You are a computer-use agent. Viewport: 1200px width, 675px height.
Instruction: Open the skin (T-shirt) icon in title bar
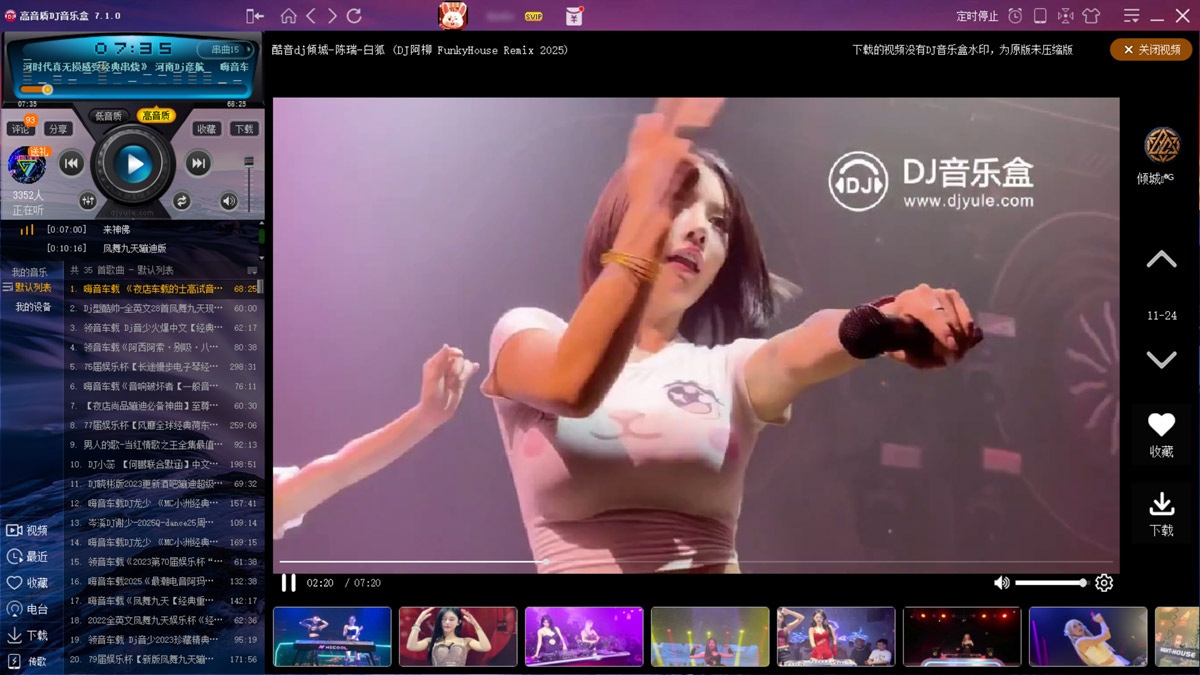(x=1091, y=16)
